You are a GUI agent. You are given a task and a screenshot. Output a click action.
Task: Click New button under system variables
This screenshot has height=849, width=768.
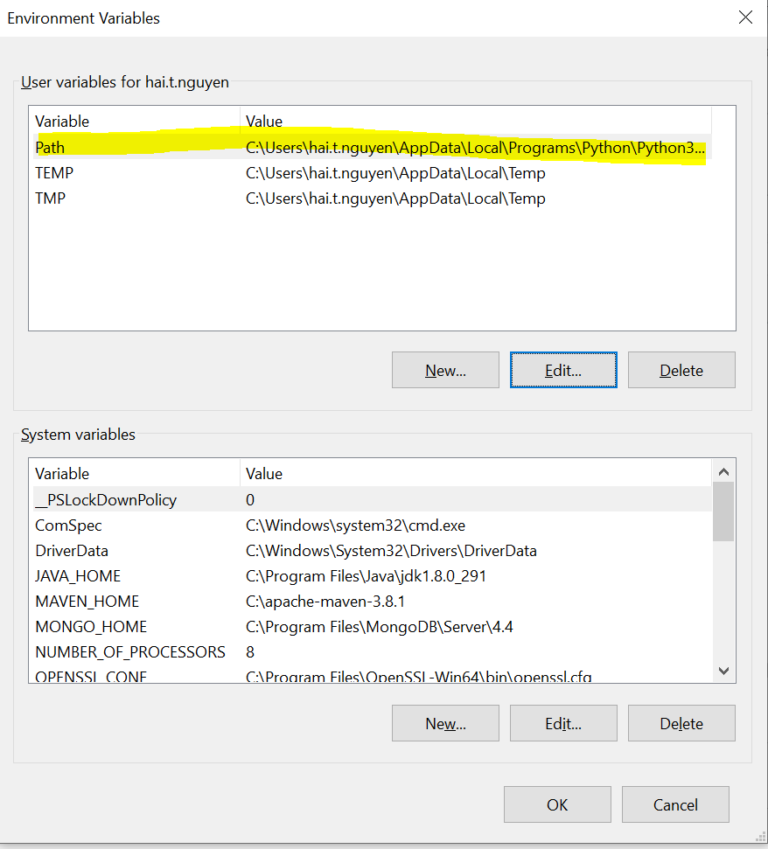[445, 723]
